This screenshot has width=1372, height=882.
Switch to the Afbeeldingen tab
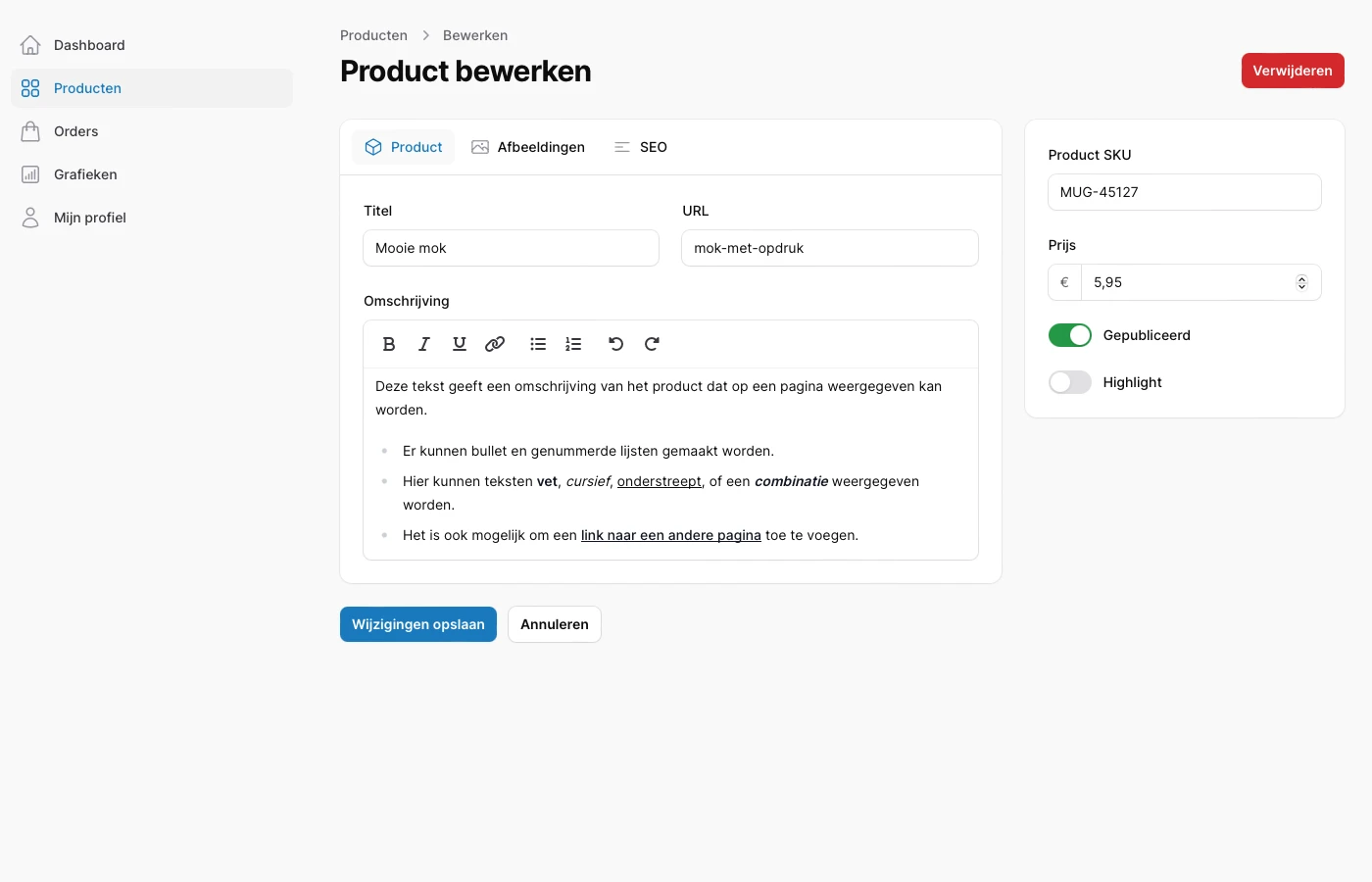click(528, 147)
